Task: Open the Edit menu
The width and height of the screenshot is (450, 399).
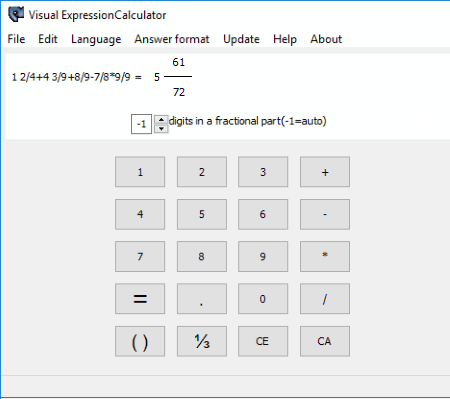Action: click(48, 39)
